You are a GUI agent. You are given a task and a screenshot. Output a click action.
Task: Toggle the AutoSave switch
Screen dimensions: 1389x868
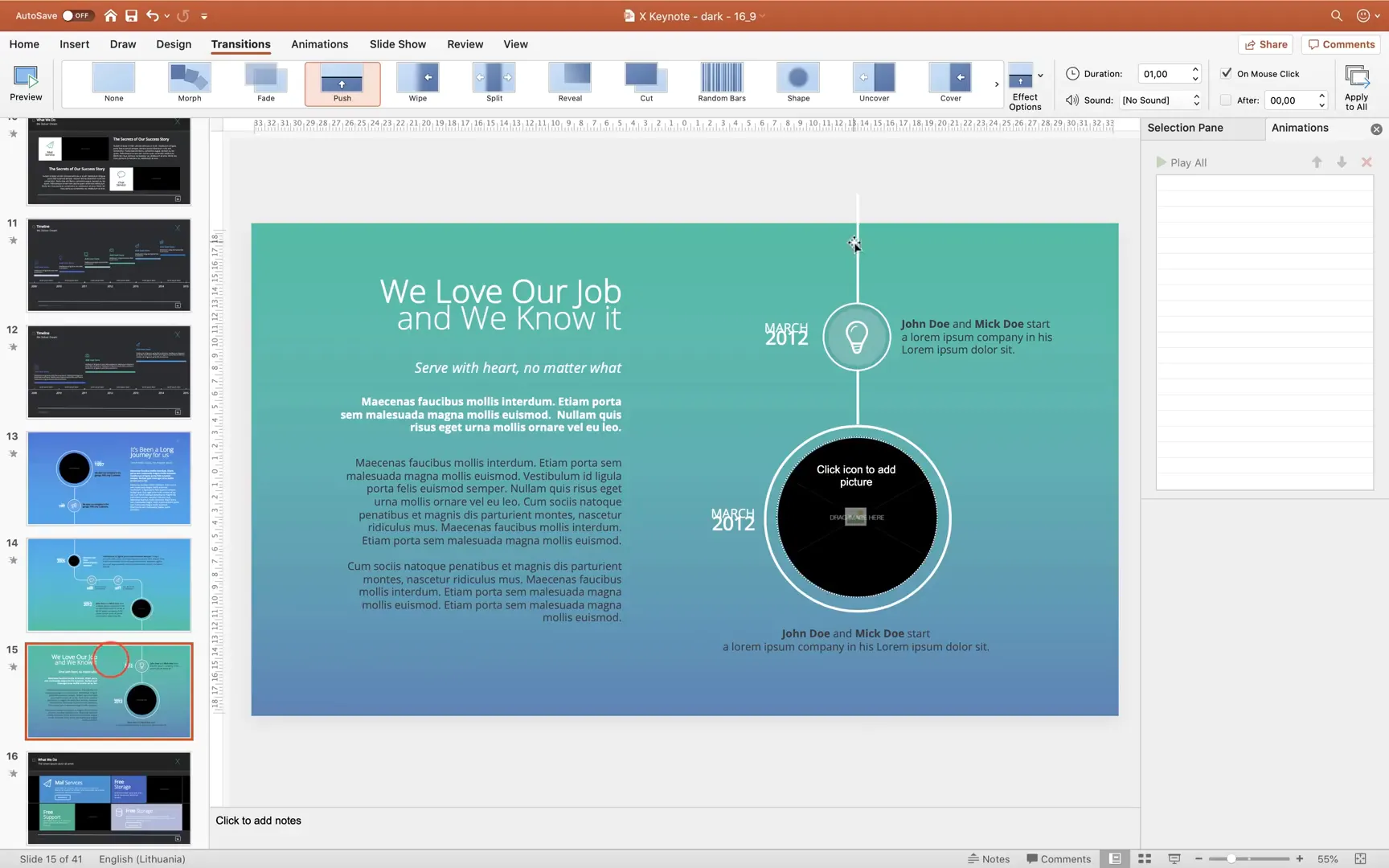click(77, 15)
